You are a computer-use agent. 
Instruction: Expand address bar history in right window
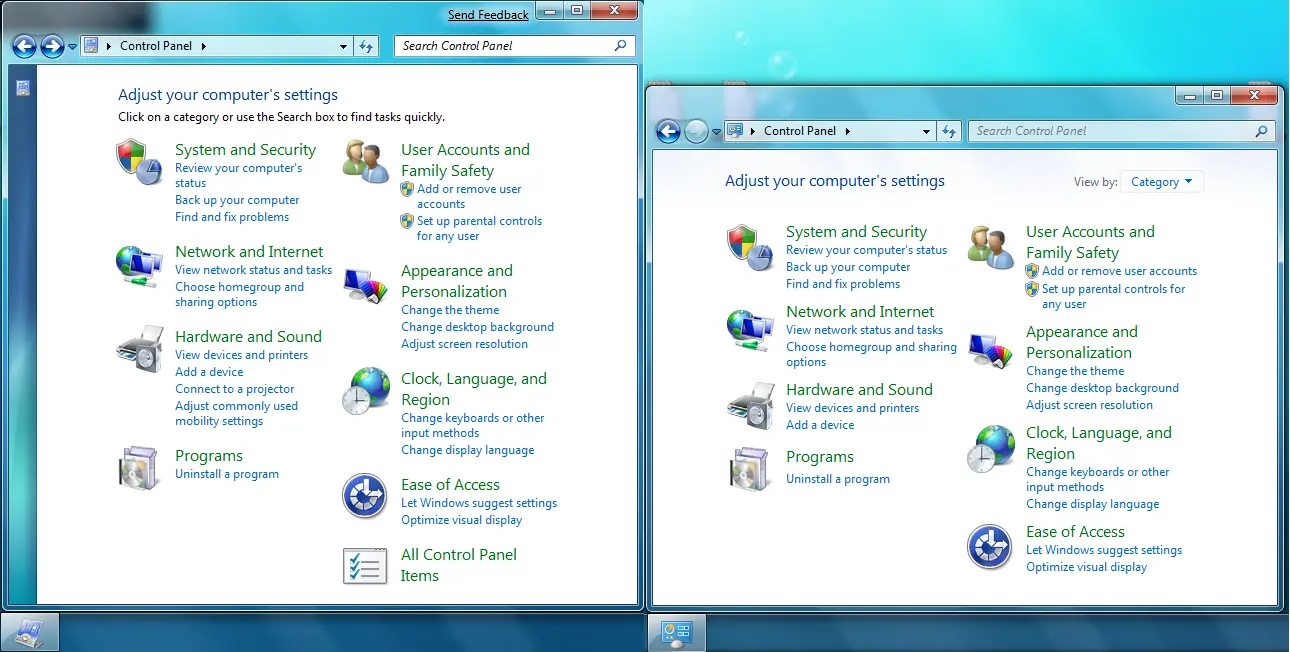[x=927, y=131]
